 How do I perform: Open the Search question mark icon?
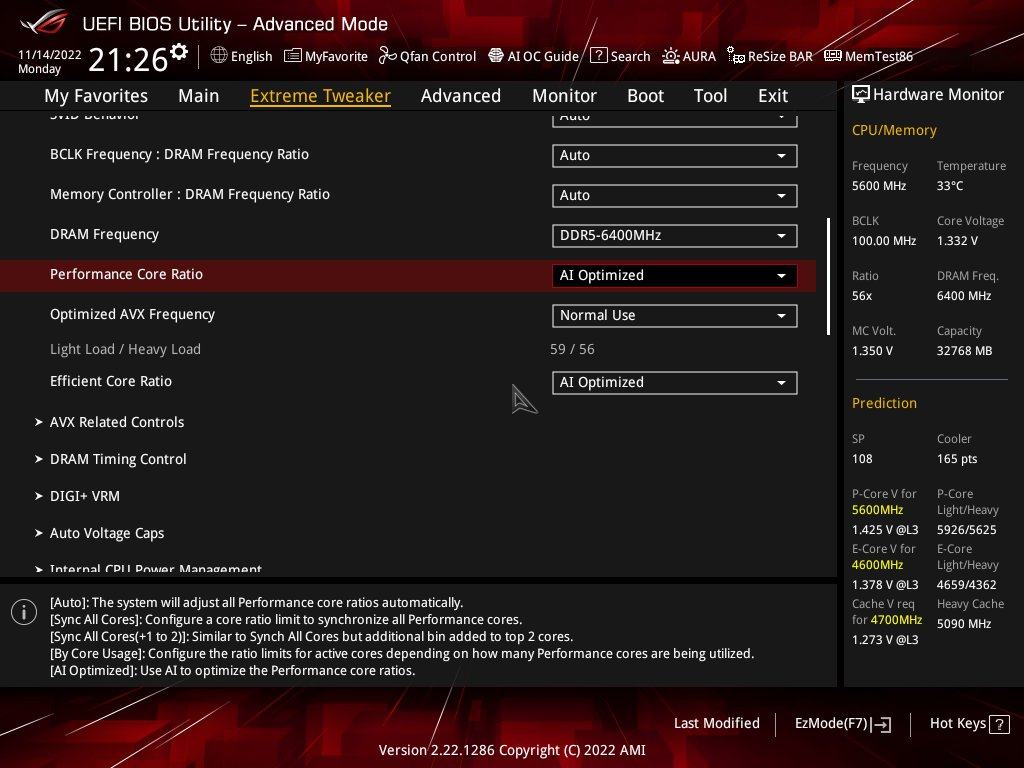pyautogui.click(x=599, y=56)
